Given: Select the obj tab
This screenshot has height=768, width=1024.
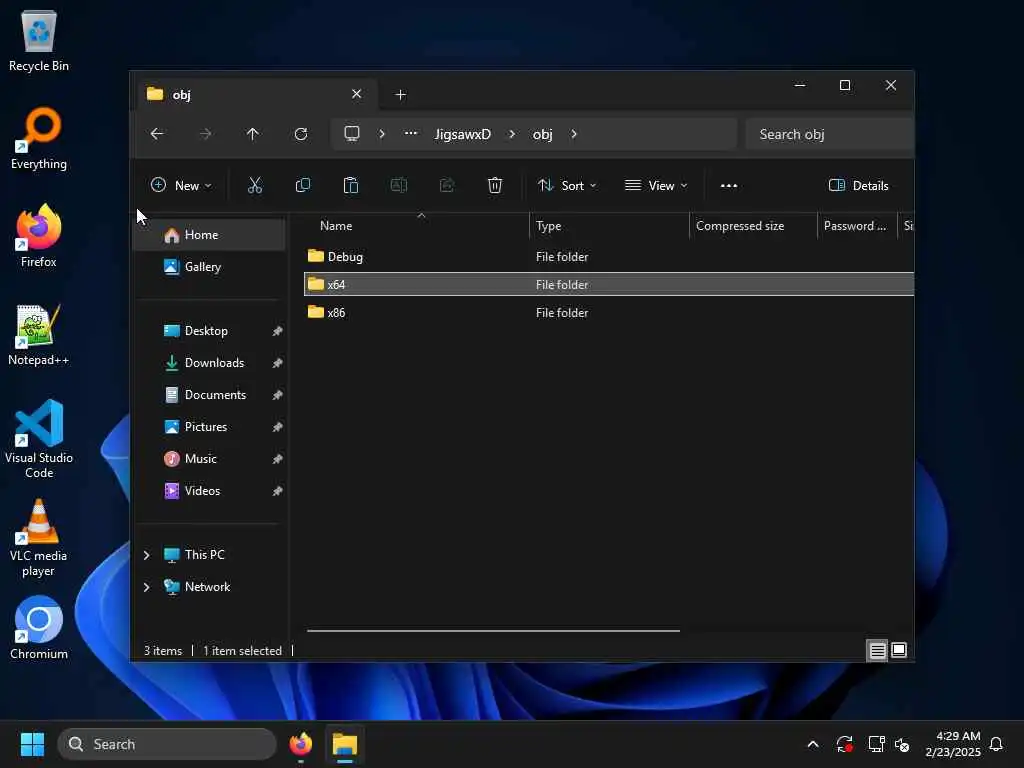Looking at the screenshot, I should 255,94.
